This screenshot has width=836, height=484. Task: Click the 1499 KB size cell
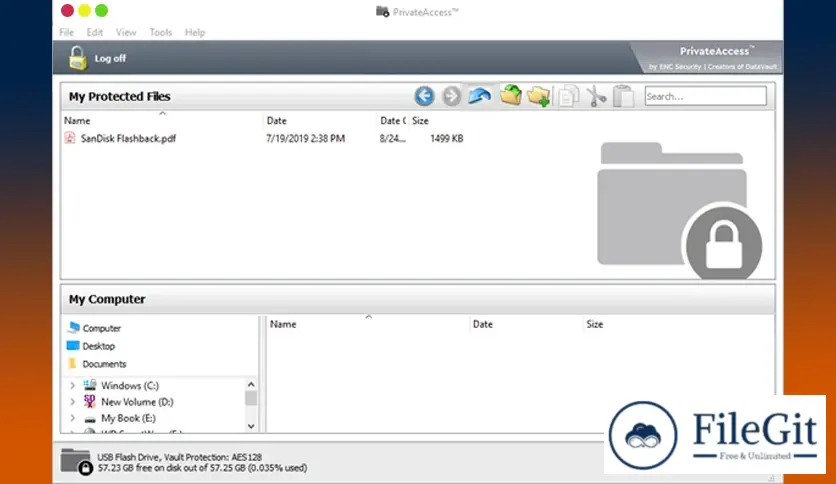pos(447,139)
